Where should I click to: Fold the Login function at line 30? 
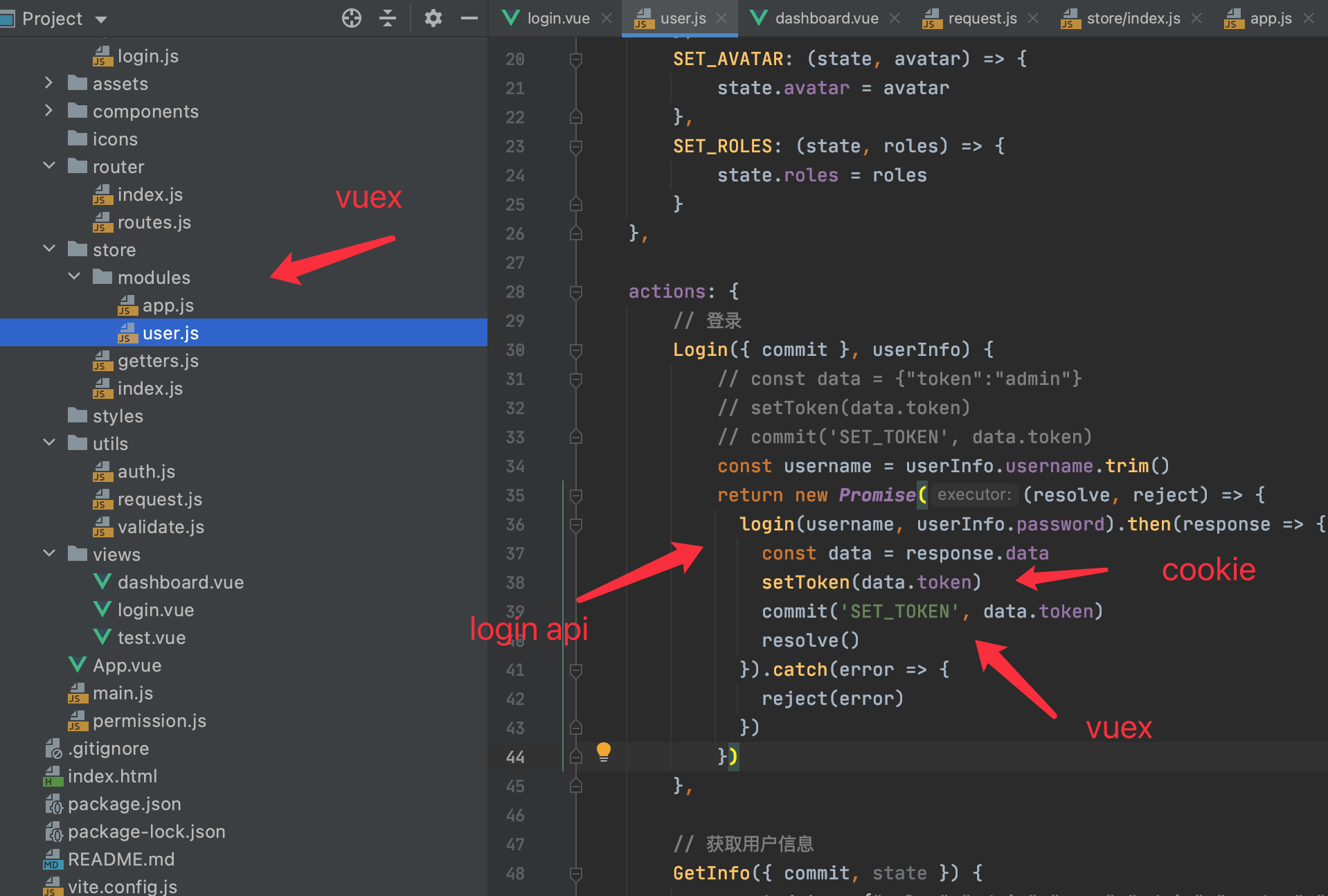tap(575, 350)
